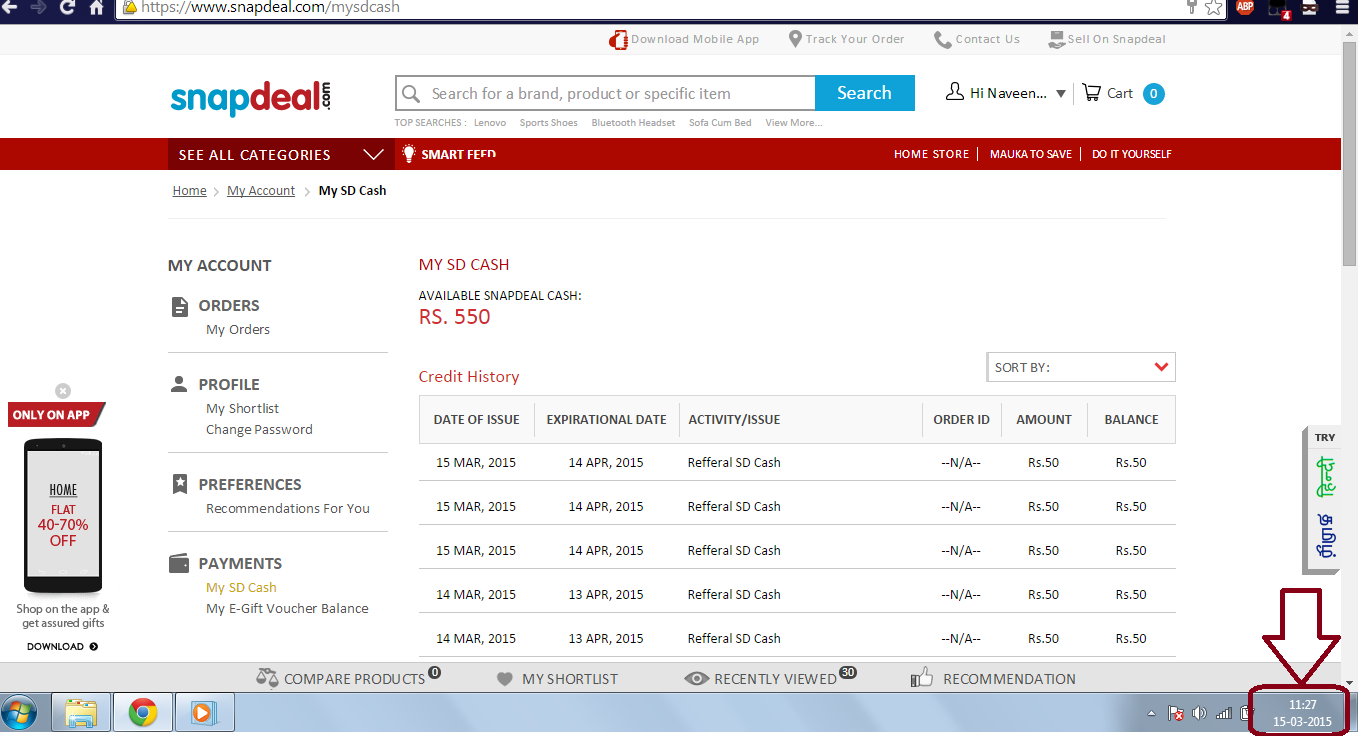Open Google Chrome from the taskbar
This screenshot has height=756, width=1358.
[x=142, y=713]
